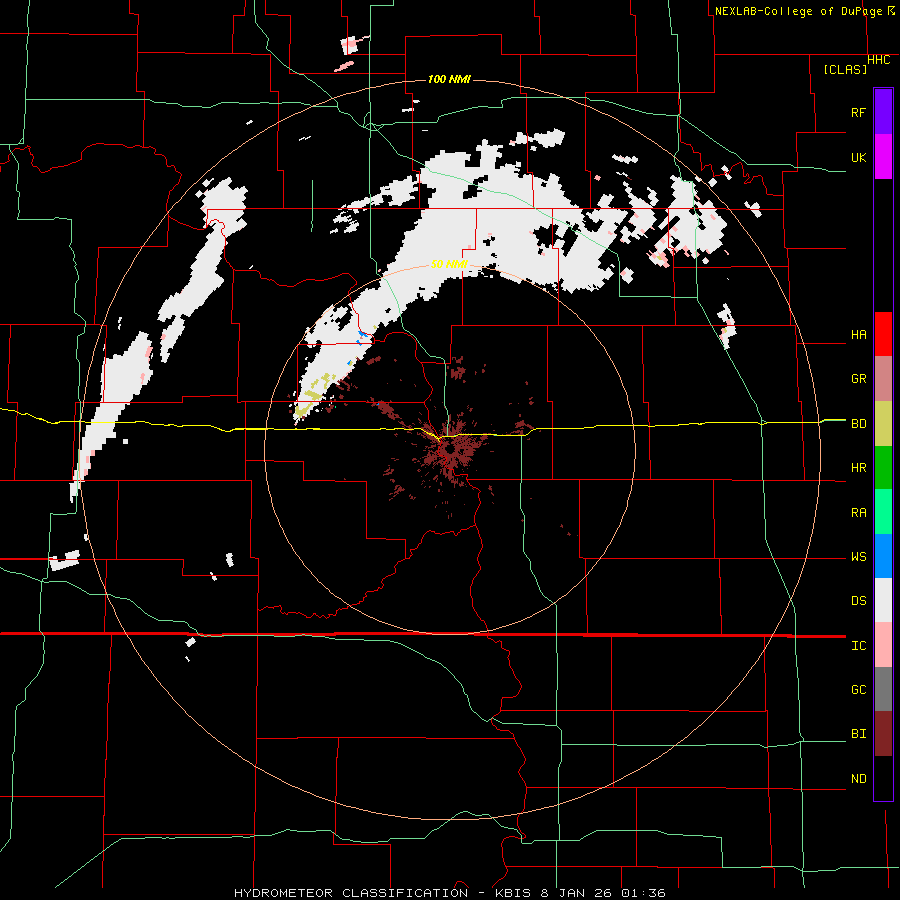Viewport: 900px width, 900px height.
Task: Click the 'UK' legend label
Action: 859,157
